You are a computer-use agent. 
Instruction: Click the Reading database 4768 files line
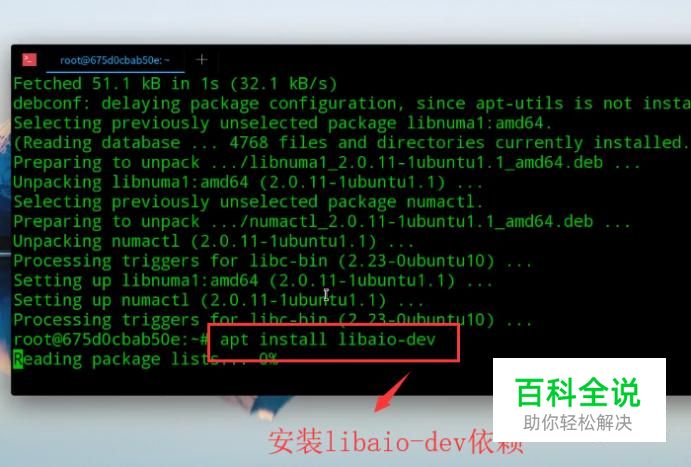[x=351, y=142]
